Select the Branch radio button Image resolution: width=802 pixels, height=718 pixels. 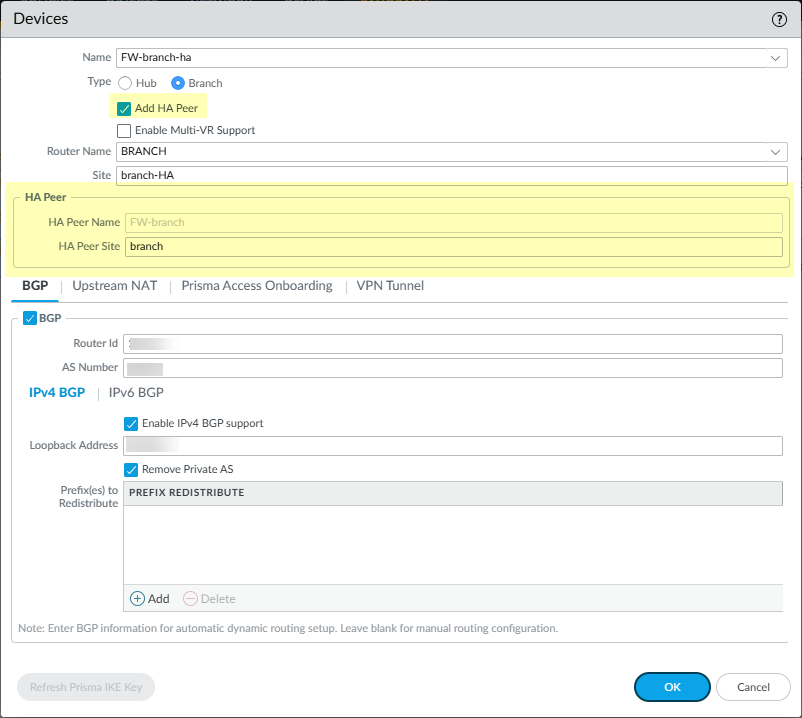(179, 83)
